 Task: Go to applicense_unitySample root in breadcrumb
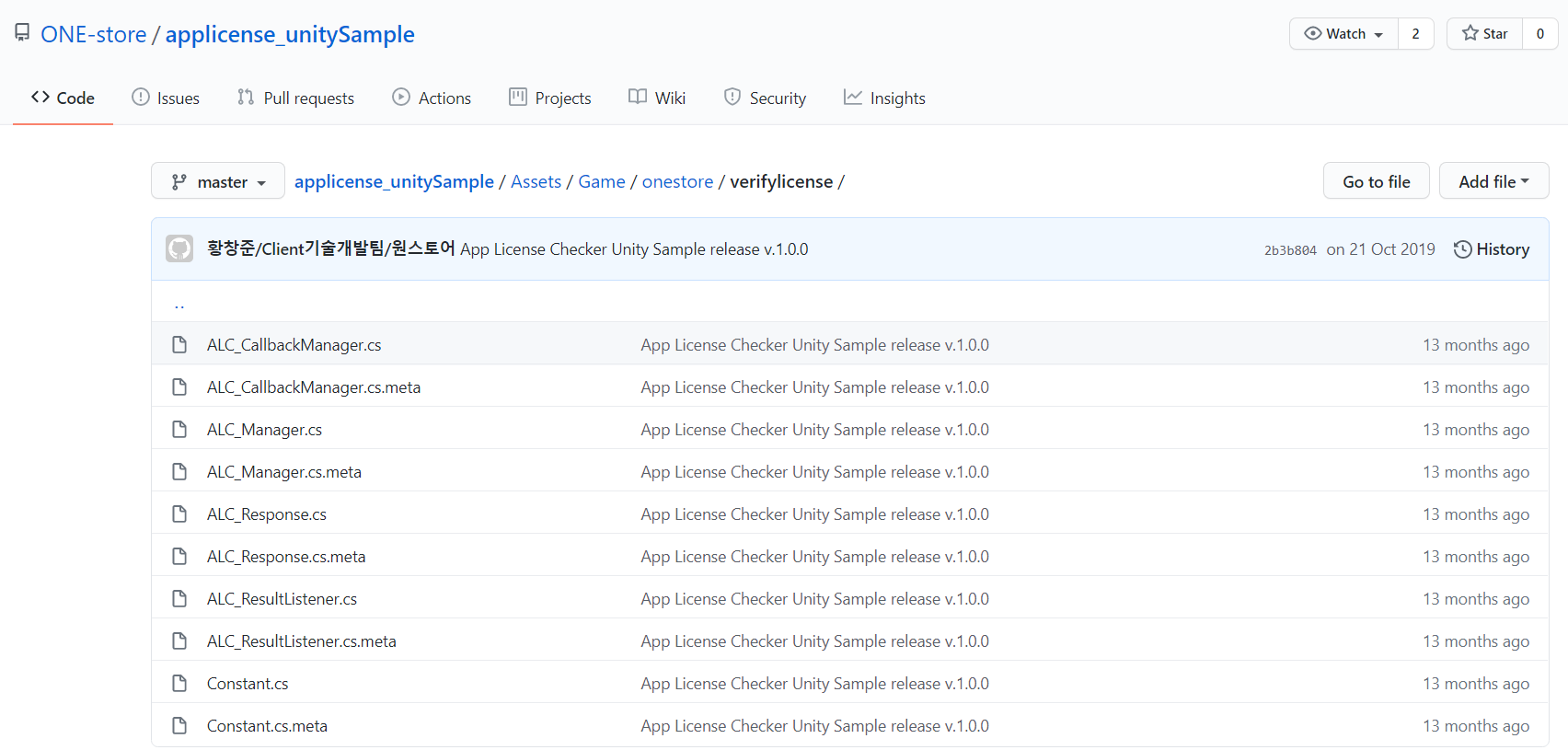coord(394,181)
